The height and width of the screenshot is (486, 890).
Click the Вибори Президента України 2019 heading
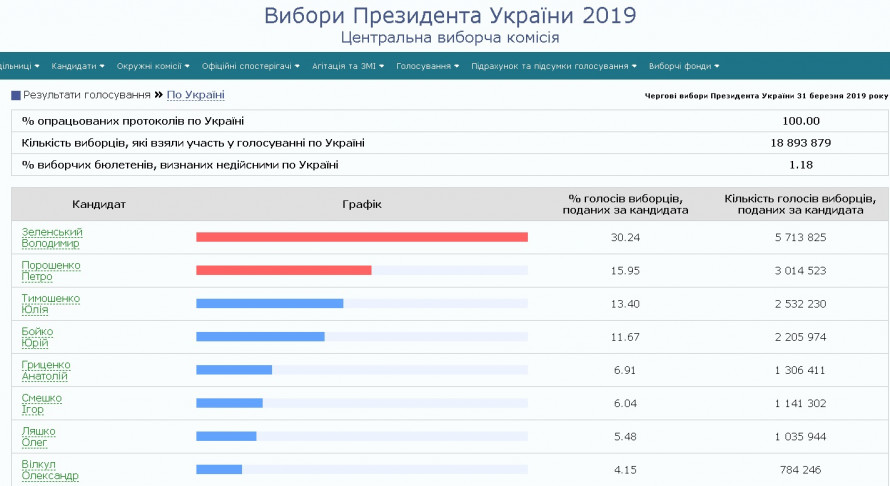coord(449,16)
